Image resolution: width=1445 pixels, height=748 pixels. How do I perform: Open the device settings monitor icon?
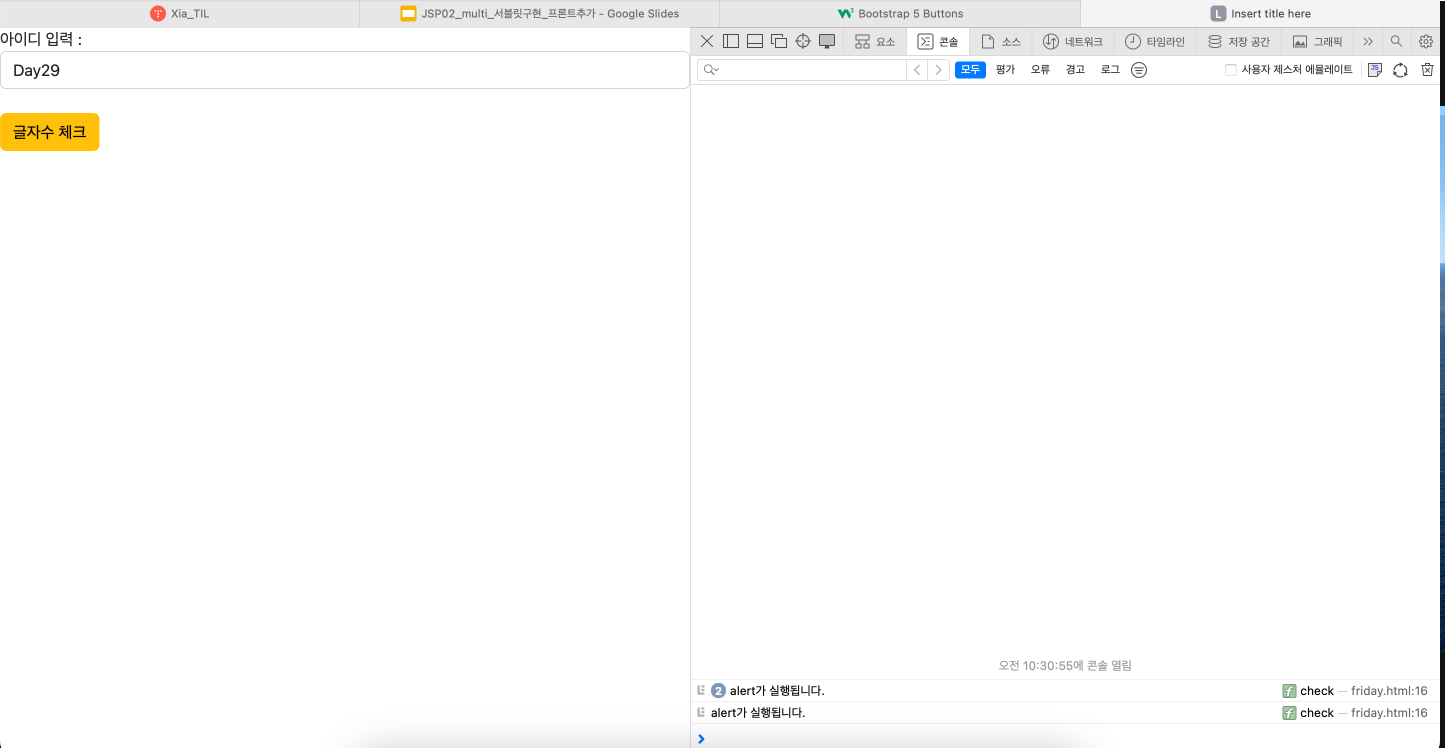click(x=827, y=41)
